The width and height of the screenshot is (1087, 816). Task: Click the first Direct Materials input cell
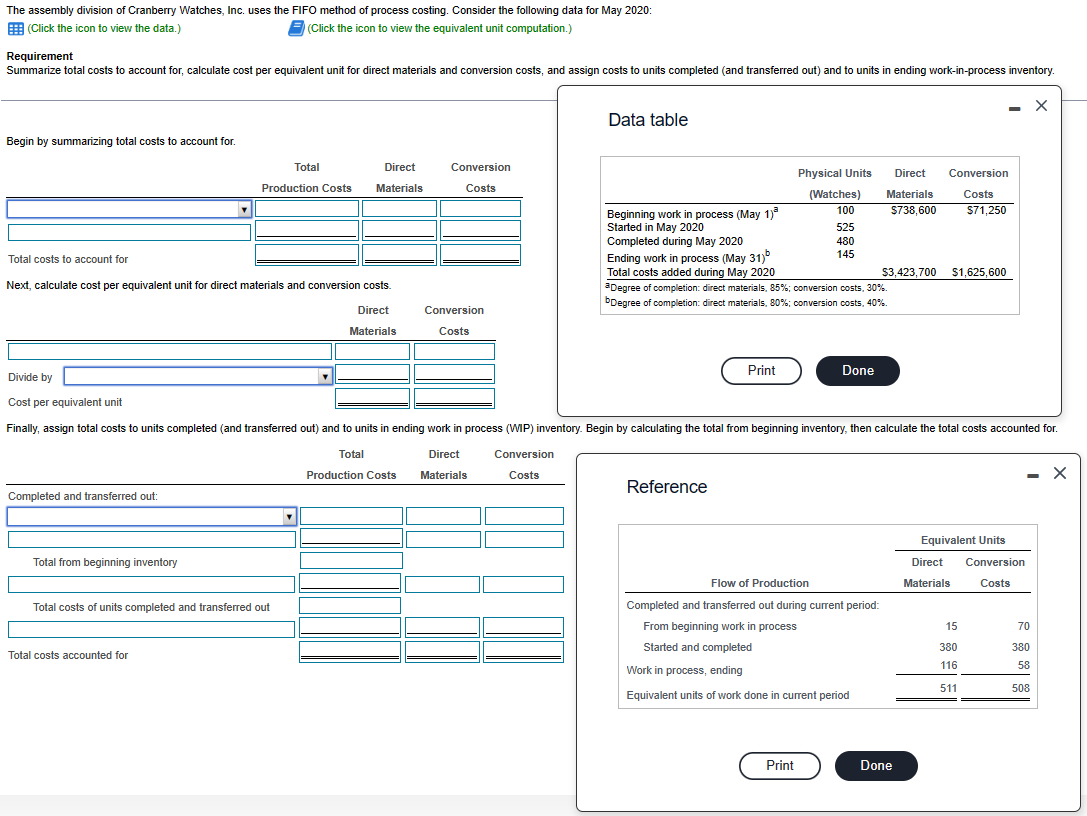click(399, 207)
